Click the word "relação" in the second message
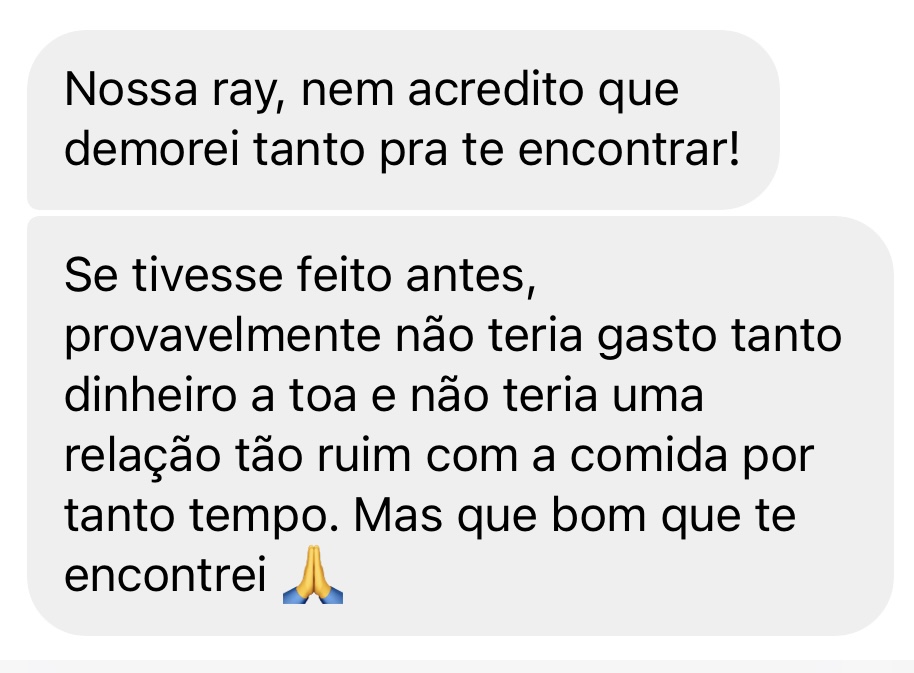The height and width of the screenshot is (673, 914). 142,457
